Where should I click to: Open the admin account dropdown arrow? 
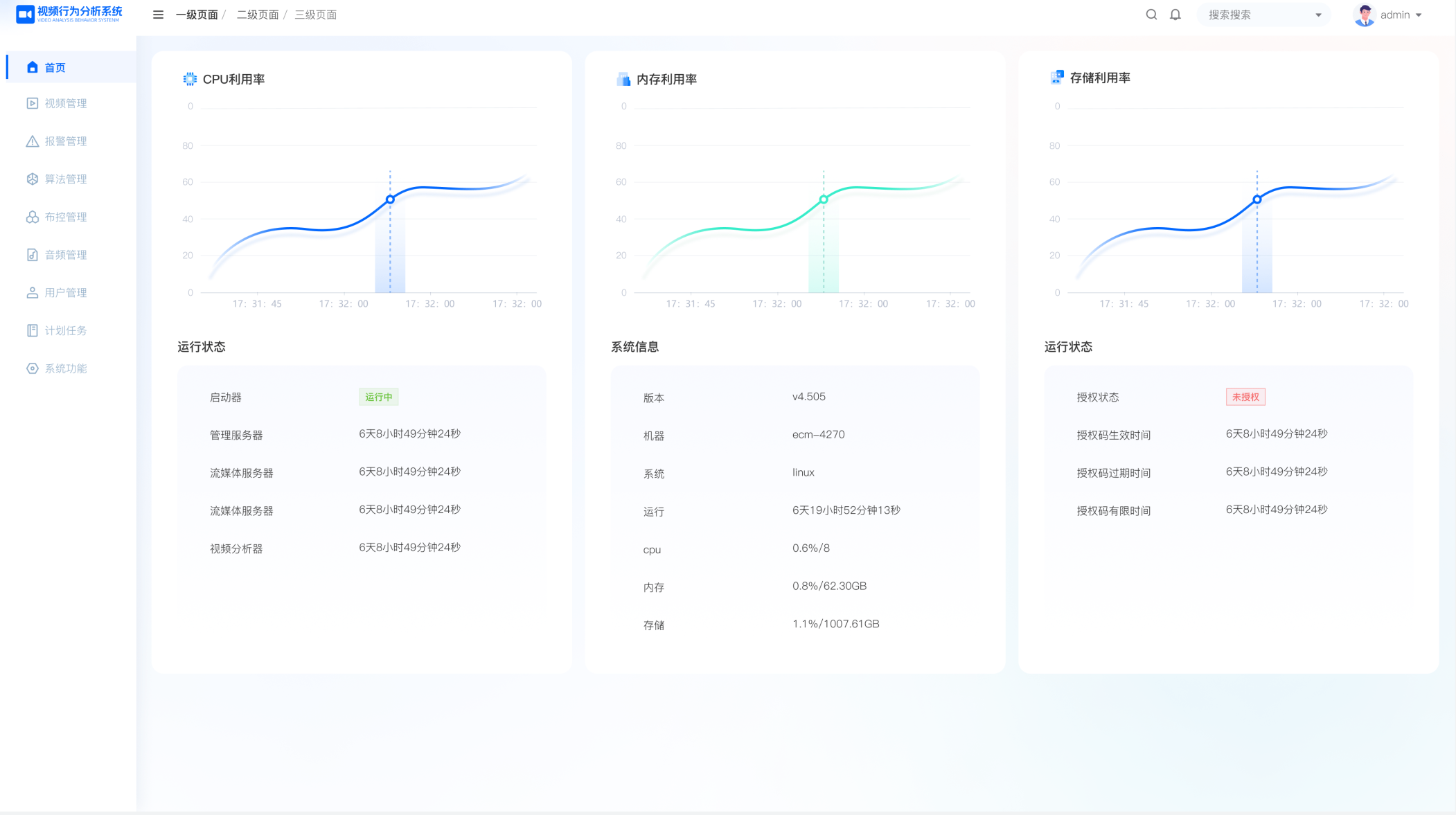click(x=1419, y=15)
